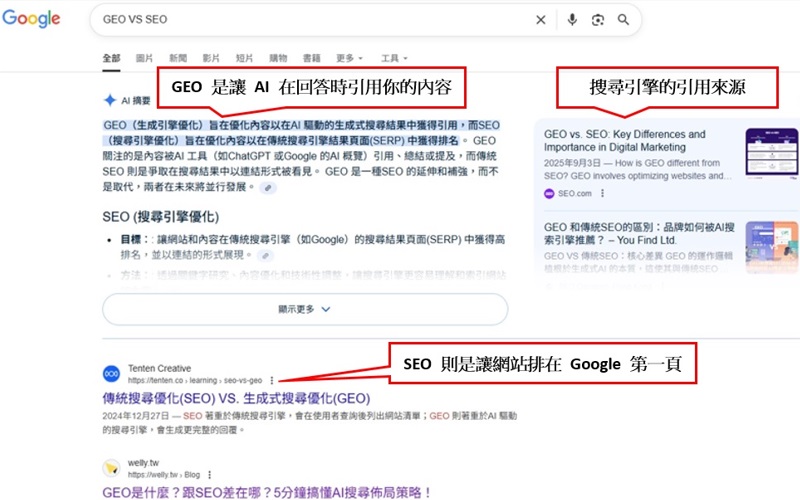This screenshot has width=800, height=500.
Task: Click the link icon after the AI overview paragraph
Action: pos(269,187)
